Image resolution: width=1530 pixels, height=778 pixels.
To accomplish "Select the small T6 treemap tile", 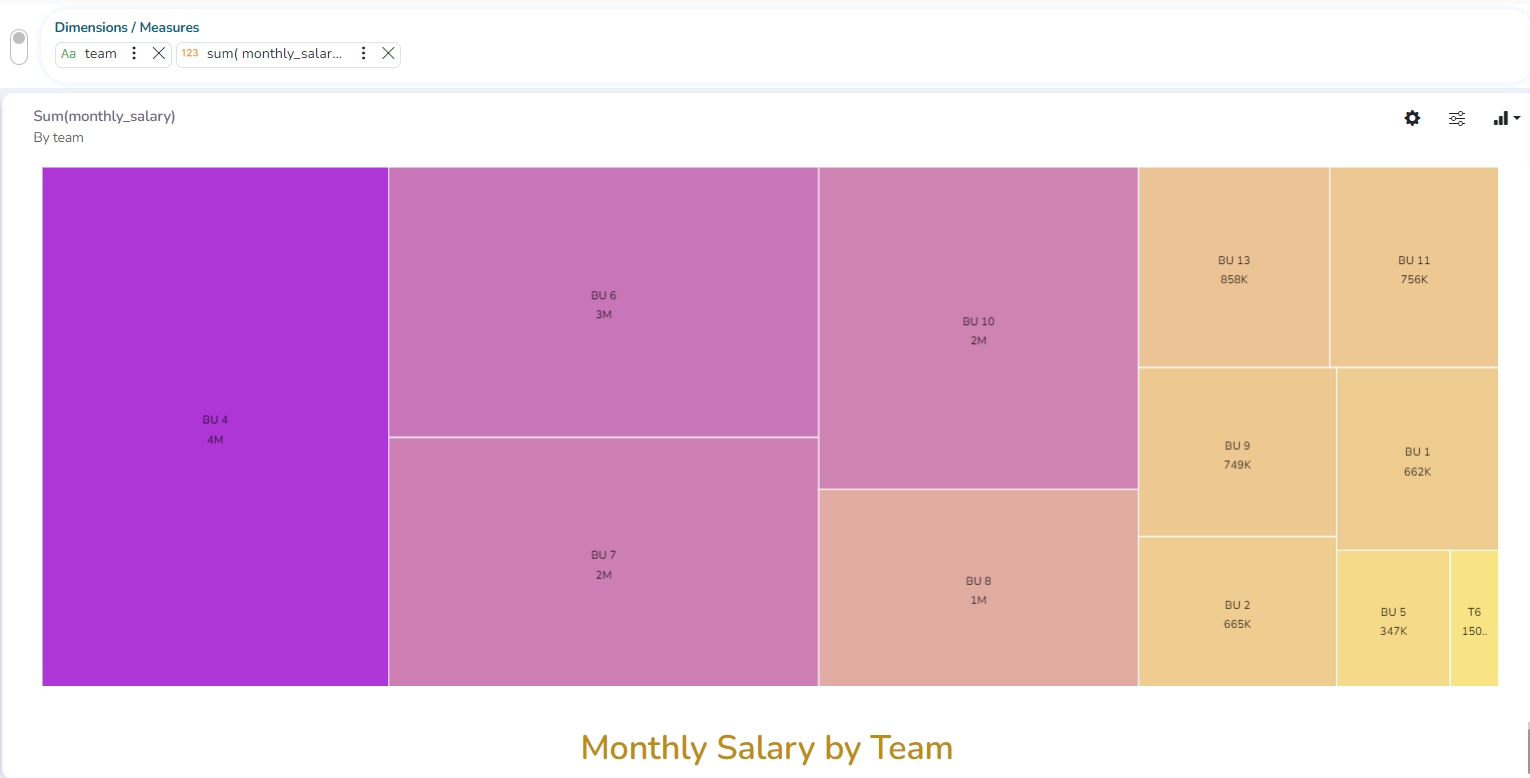I will [x=1474, y=619].
